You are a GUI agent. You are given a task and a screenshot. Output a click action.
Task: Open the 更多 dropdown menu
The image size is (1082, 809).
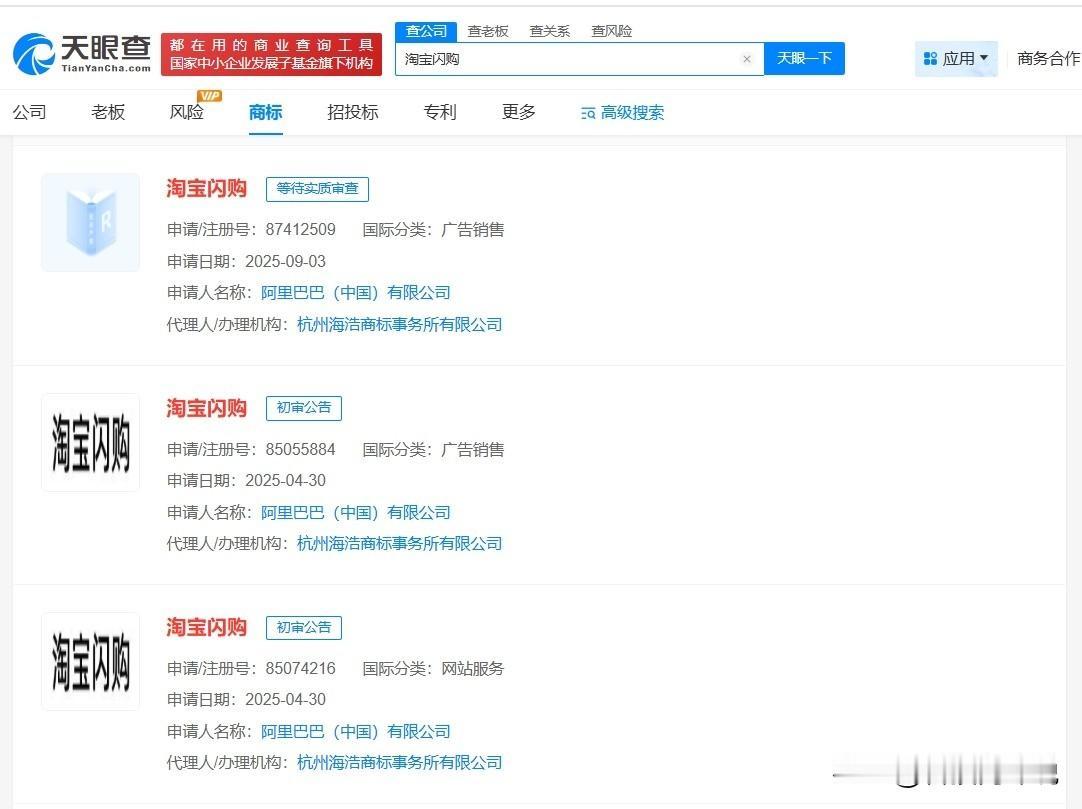[x=517, y=113]
